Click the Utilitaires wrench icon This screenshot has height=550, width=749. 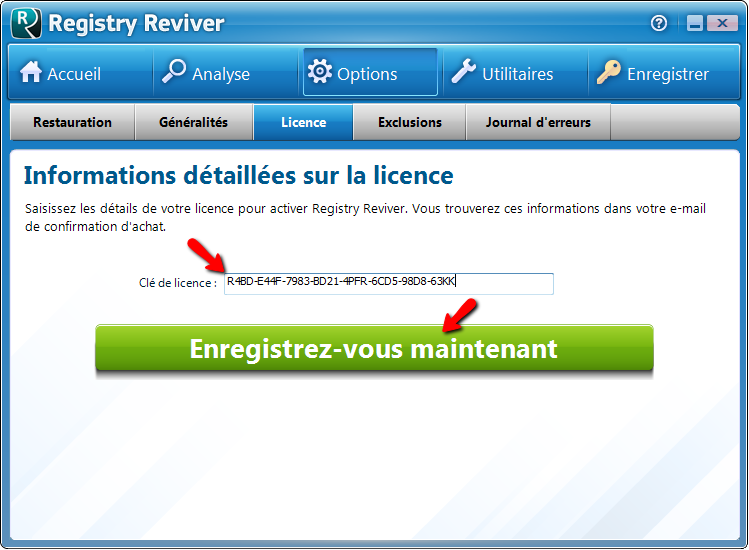464,71
